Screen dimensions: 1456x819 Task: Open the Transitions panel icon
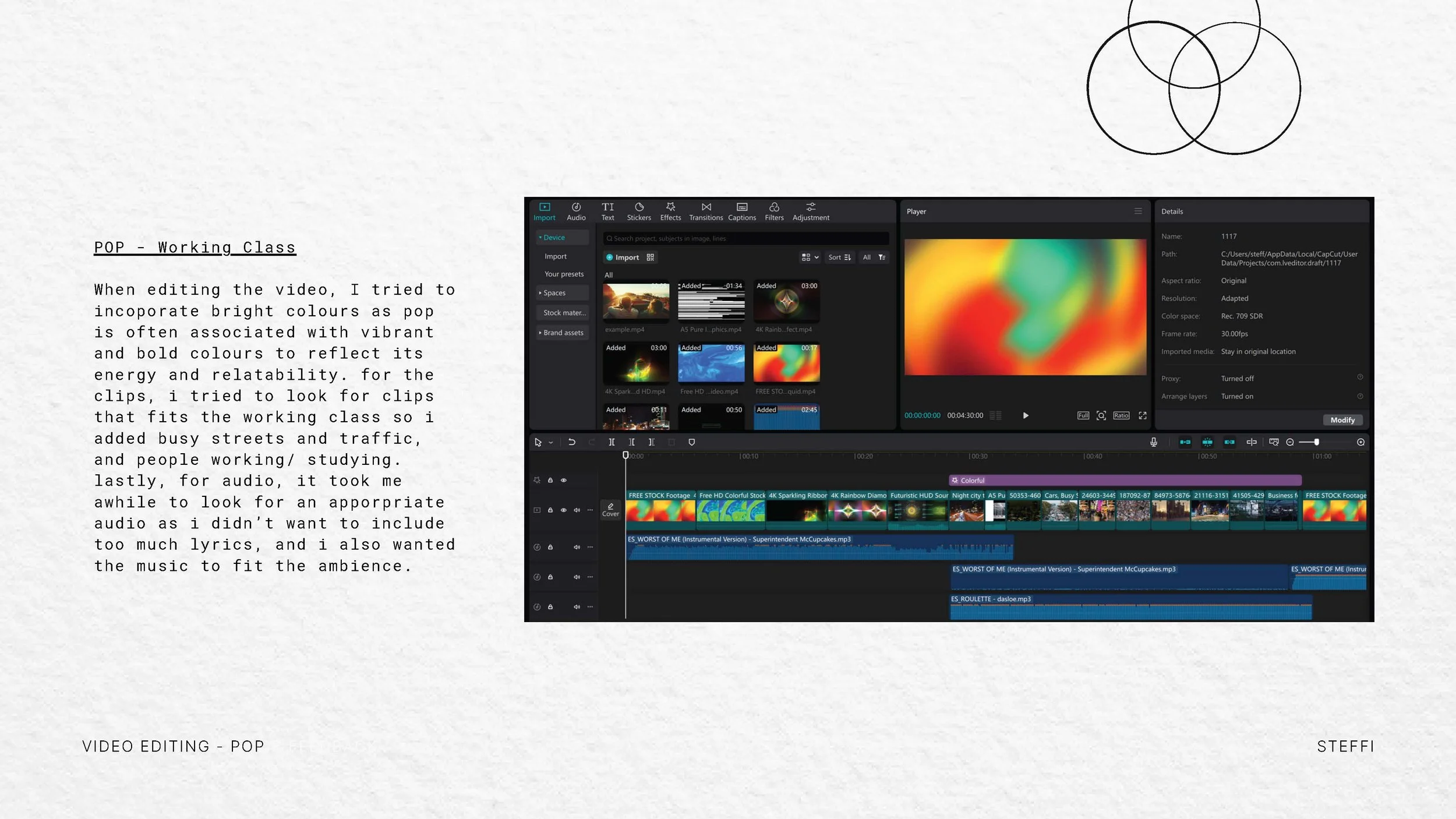coord(706,211)
